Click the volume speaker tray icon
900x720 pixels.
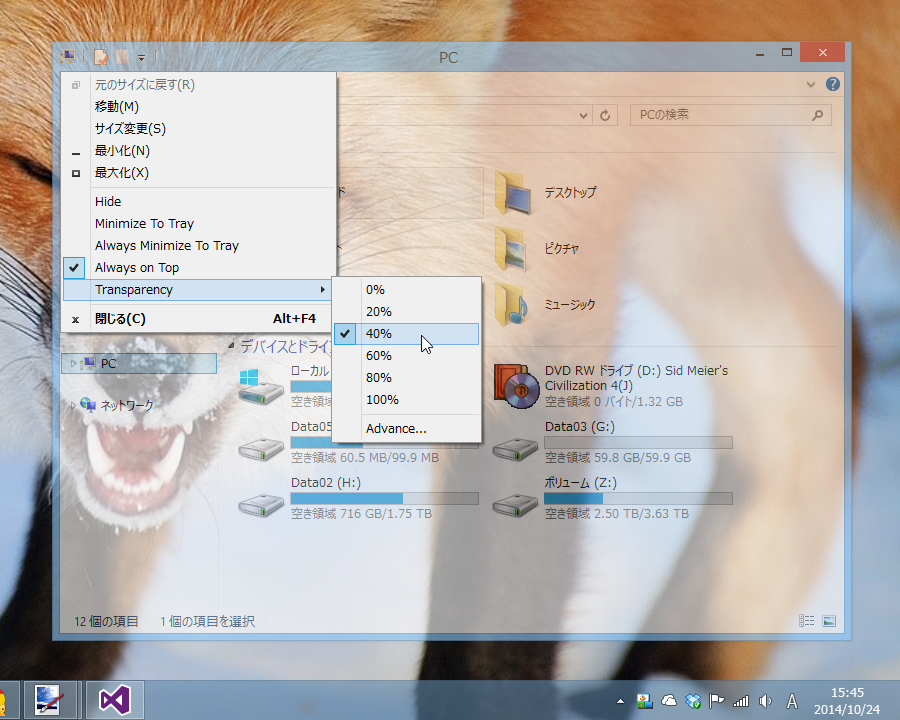pyautogui.click(x=765, y=701)
